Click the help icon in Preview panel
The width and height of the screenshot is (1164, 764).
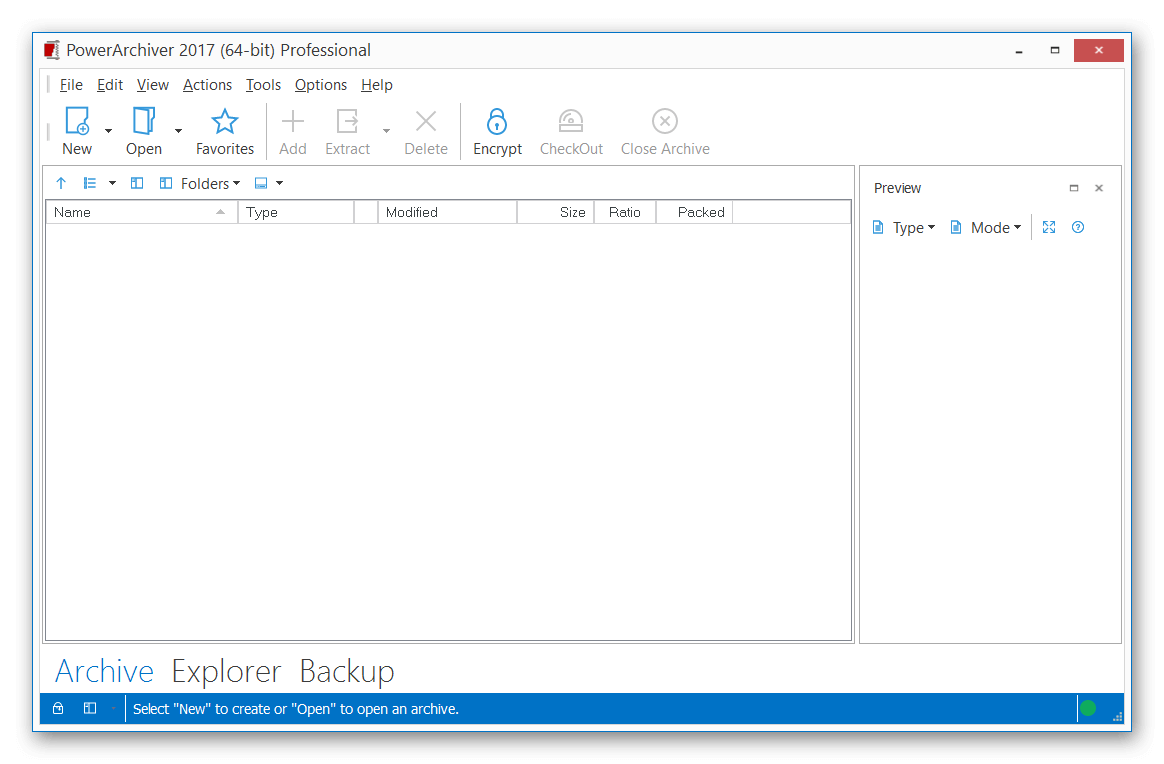[1078, 227]
